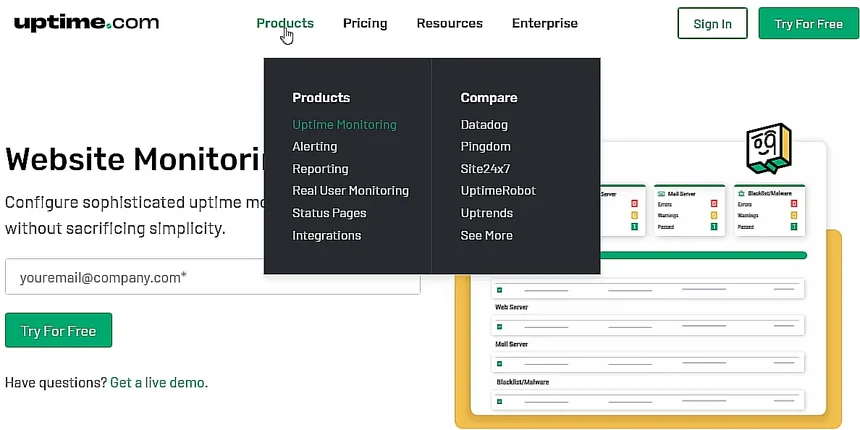The image size is (860, 430).
Task: Click the "Products" dropdown column heading
Action: 321,98
